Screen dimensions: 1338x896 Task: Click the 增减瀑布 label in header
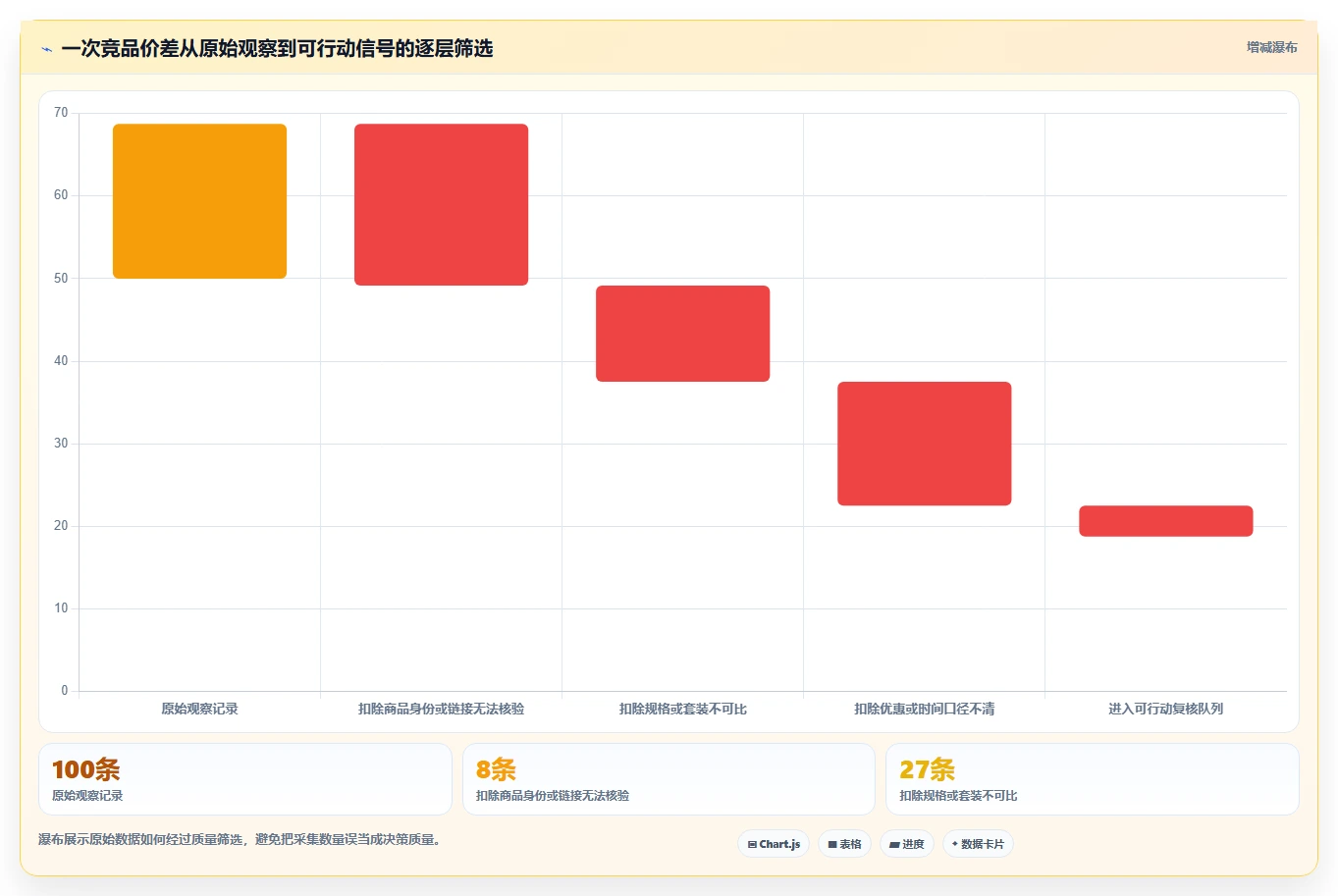[x=1271, y=47]
